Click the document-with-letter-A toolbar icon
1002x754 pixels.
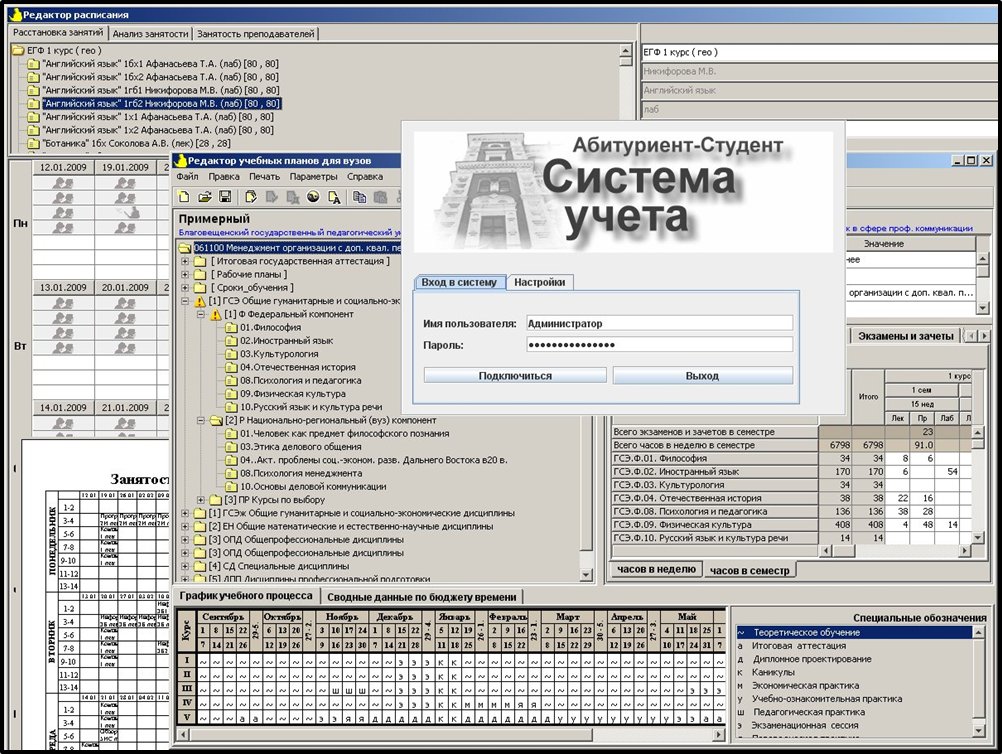tap(334, 197)
